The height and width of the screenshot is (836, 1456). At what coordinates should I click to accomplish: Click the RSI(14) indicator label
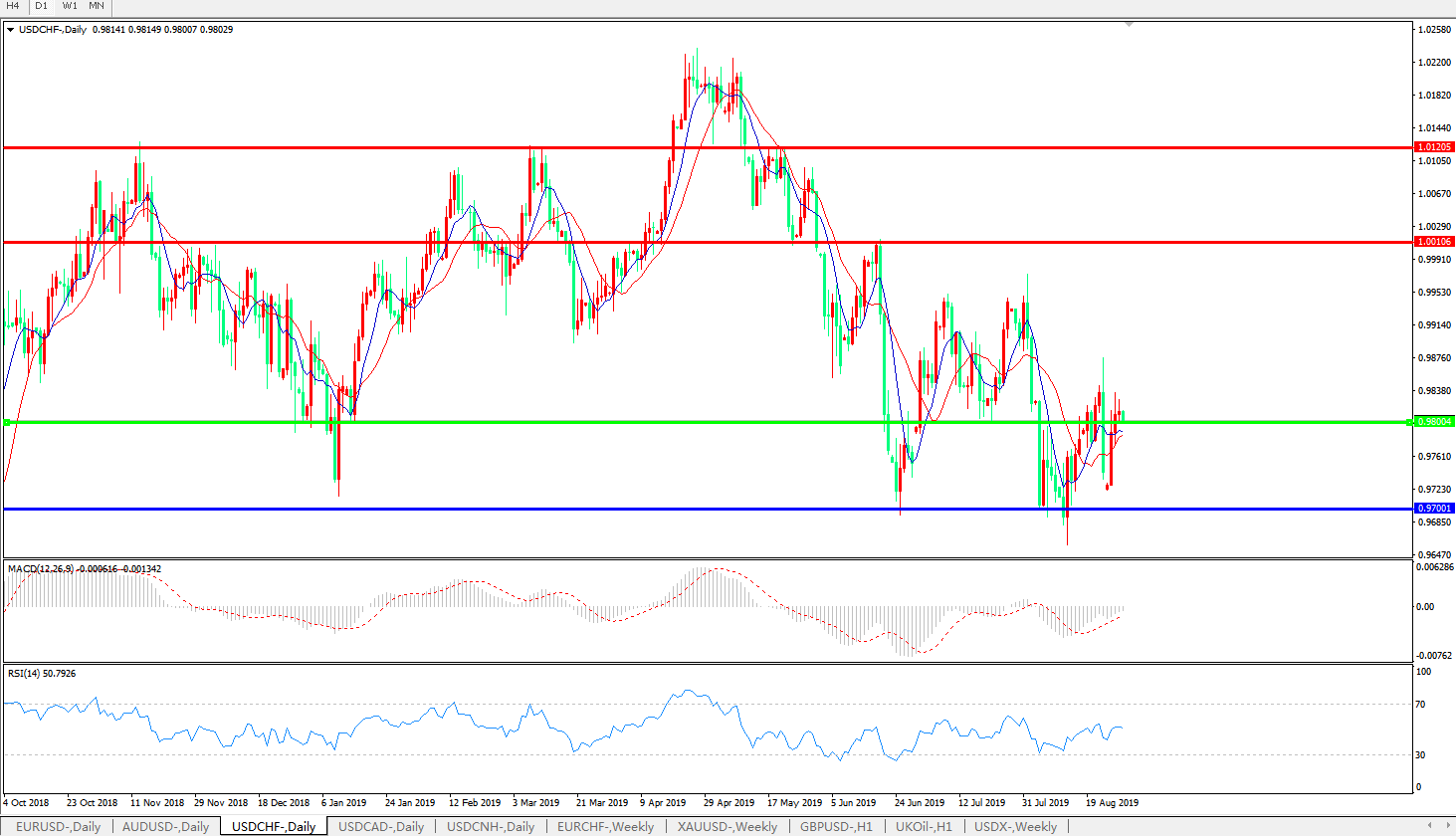pyautogui.click(x=41, y=674)
